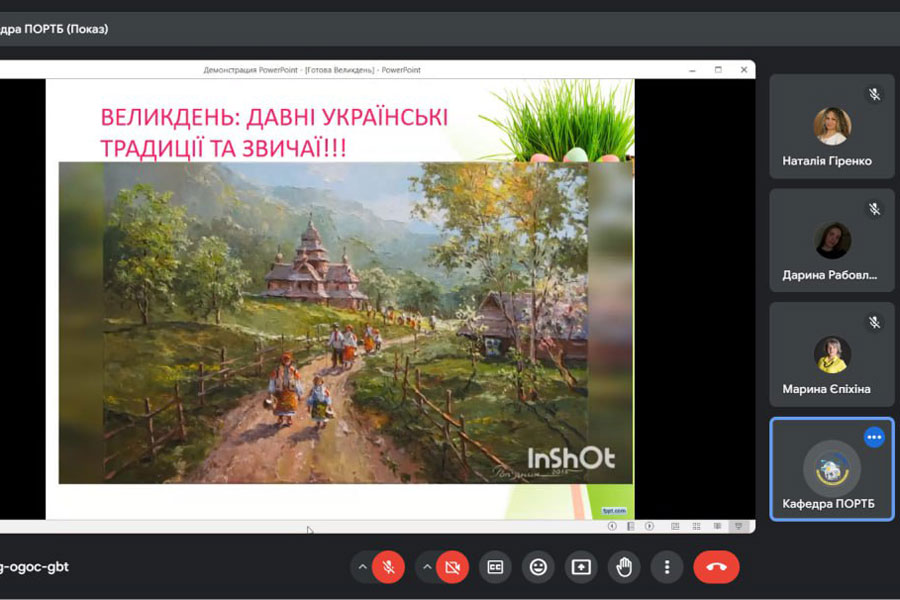Close the PowerPoint demonstration window
Viewport: 900px width, 600px height.
click(744, 70)
